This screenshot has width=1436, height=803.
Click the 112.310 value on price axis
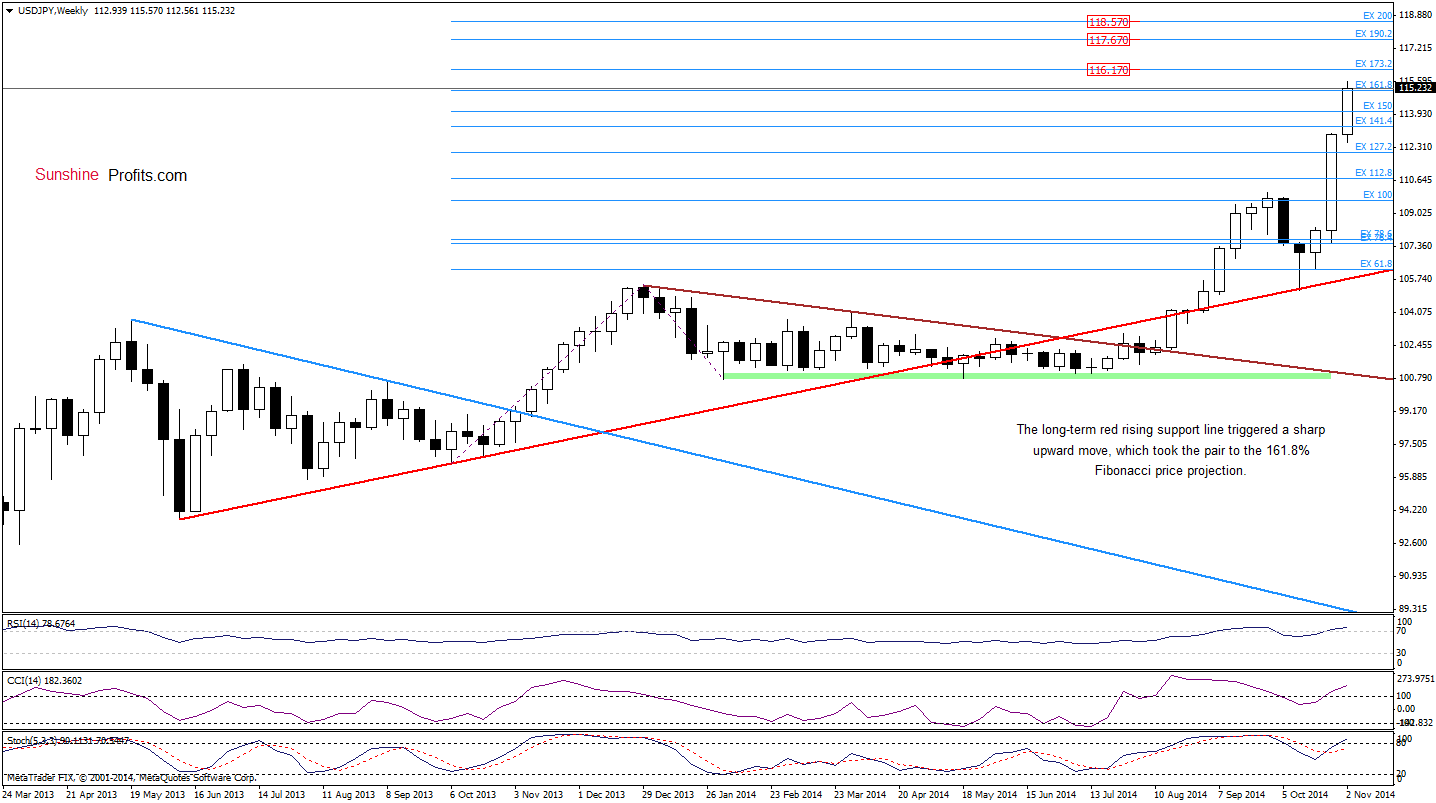(1415, 147)
